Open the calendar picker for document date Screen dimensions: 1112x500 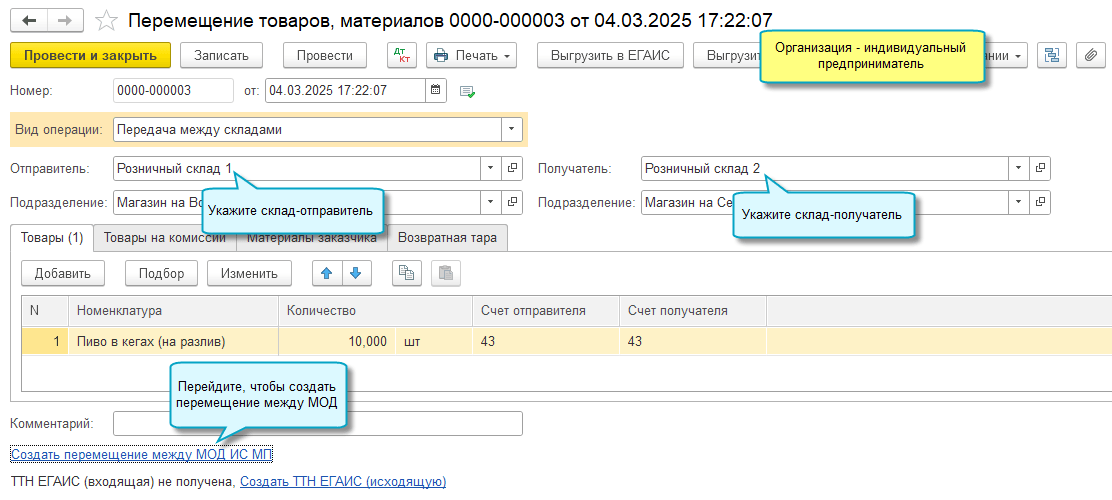tap(435, 91)
